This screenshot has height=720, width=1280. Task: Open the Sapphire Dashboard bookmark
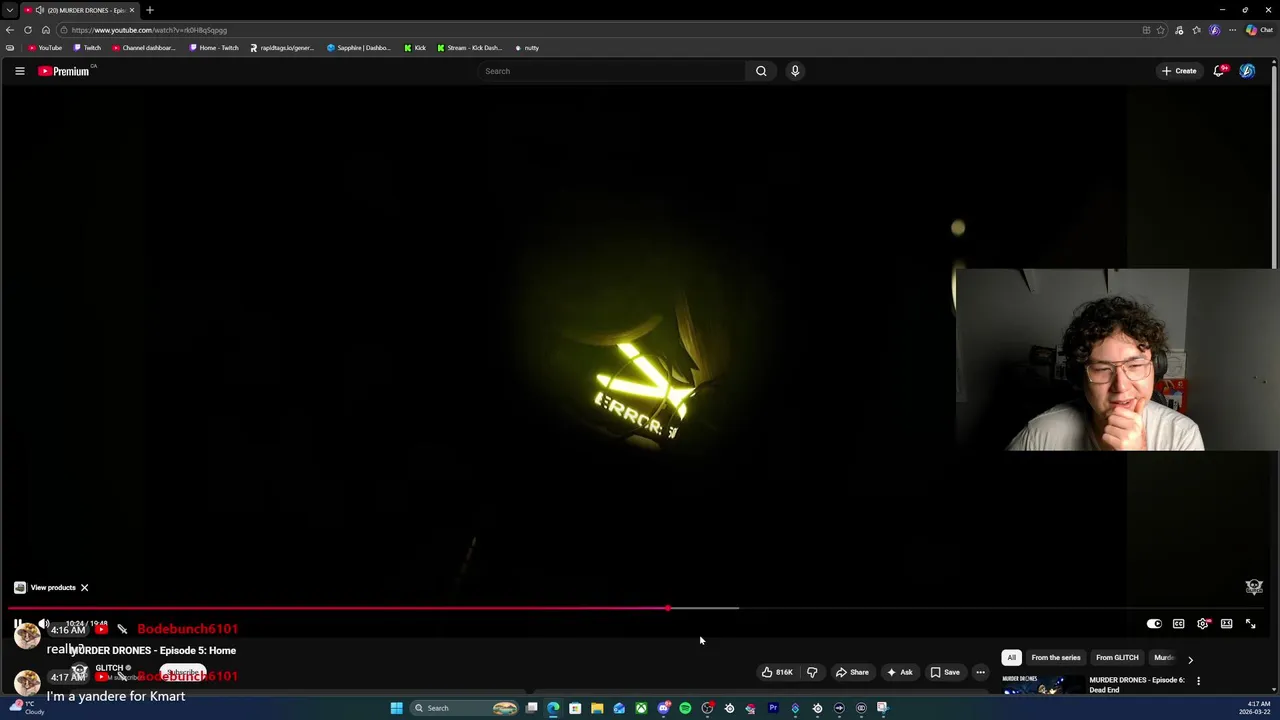(x=359, y=48)
